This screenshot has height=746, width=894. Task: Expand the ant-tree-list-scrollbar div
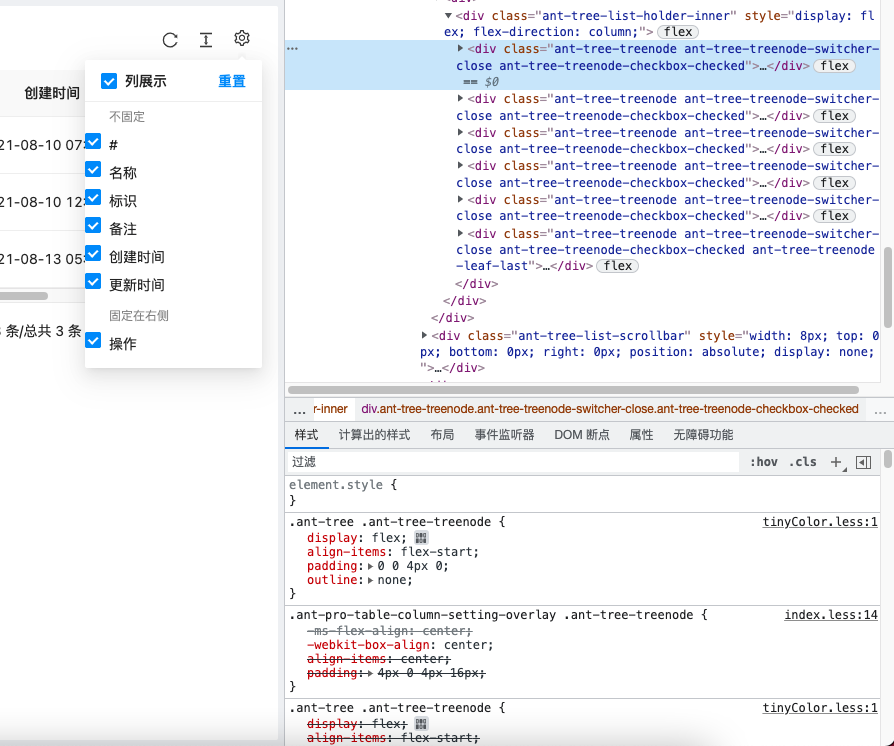[424, 335]
